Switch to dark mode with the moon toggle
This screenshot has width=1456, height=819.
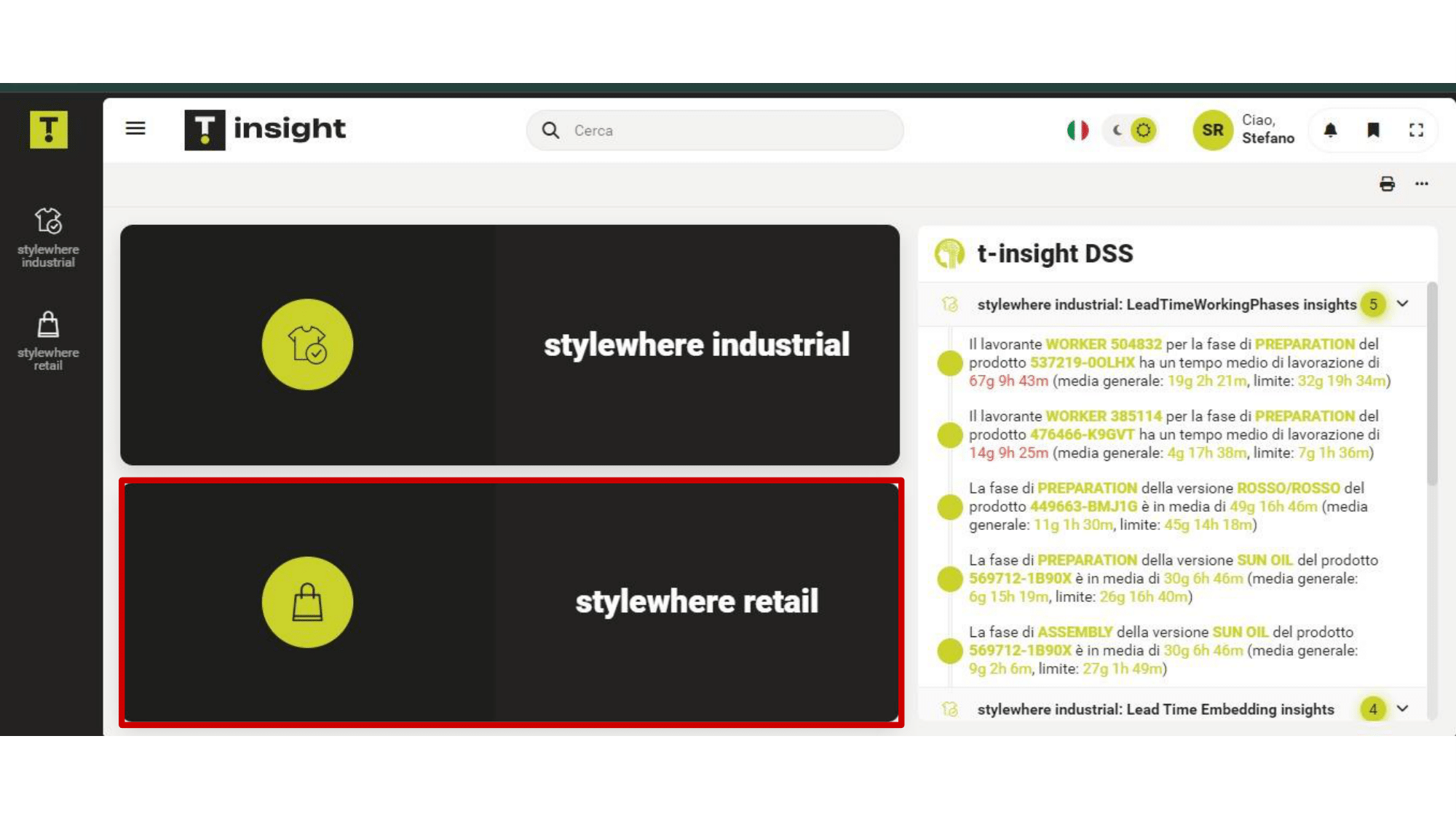point(1117,130)
